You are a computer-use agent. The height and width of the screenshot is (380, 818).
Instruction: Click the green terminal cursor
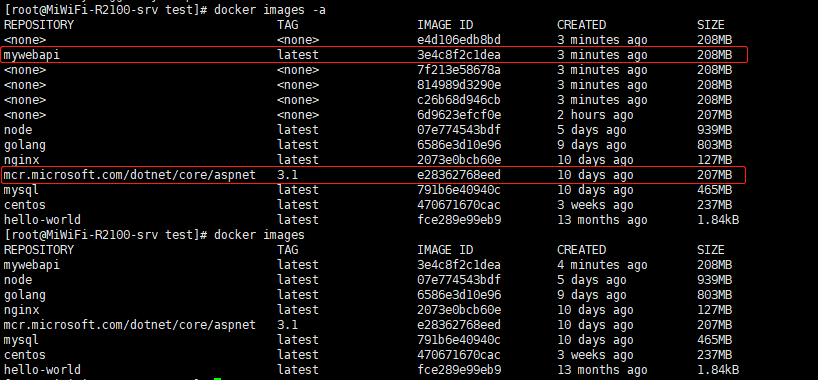click(x=218, y=378)
